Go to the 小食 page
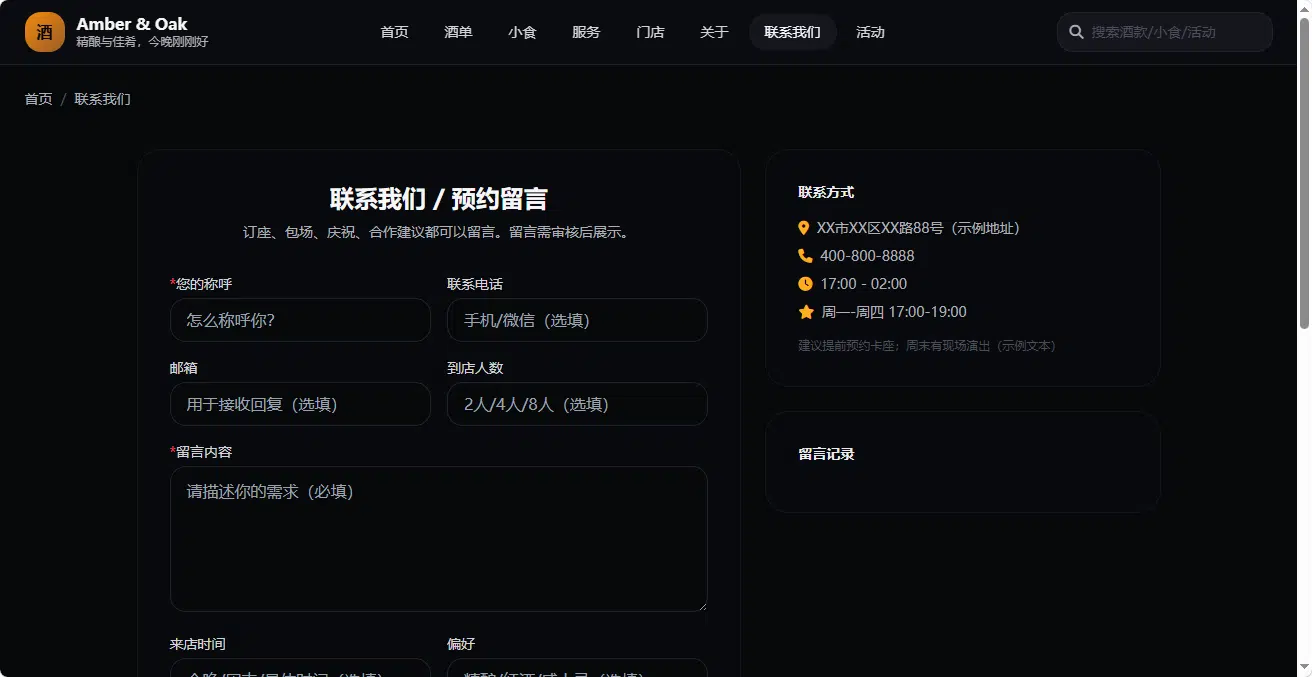The image size is (1312, 677). click(x=522, y=32)
